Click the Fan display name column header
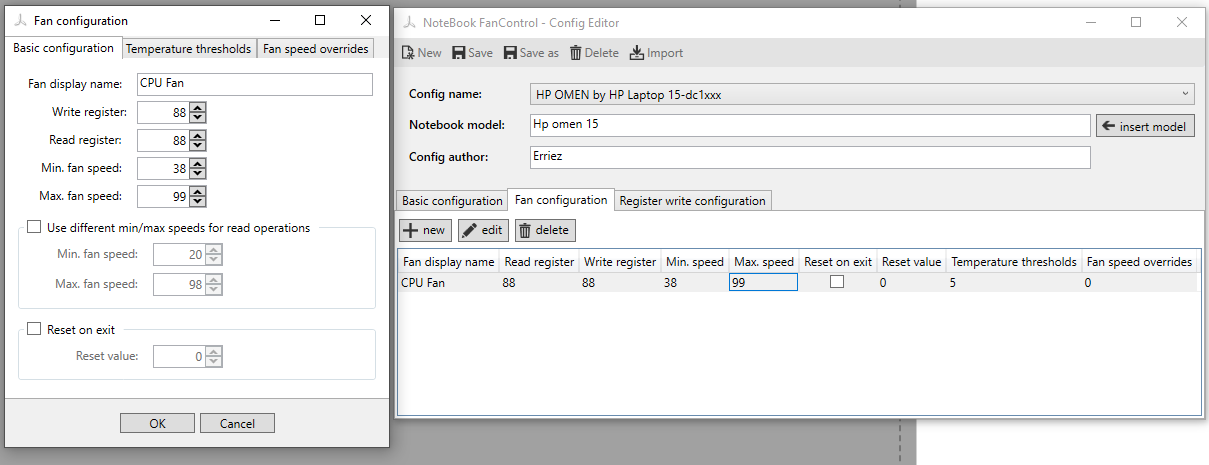Screen dimensions: 1209x465 (x=448, y=262)
